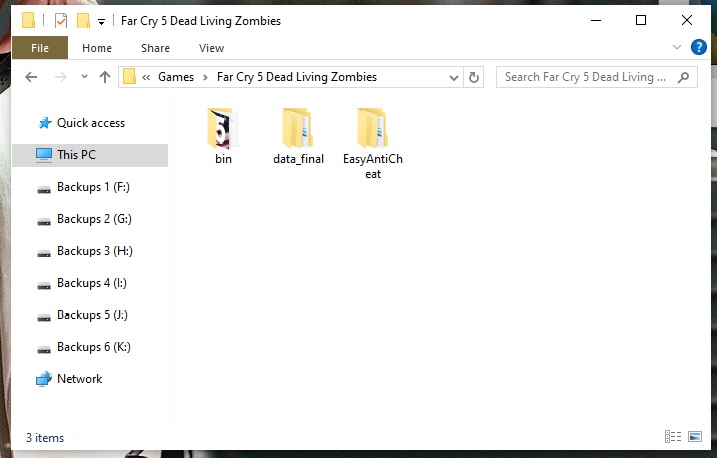Select Backups 1 (F:) drive

tap(91, 187)
